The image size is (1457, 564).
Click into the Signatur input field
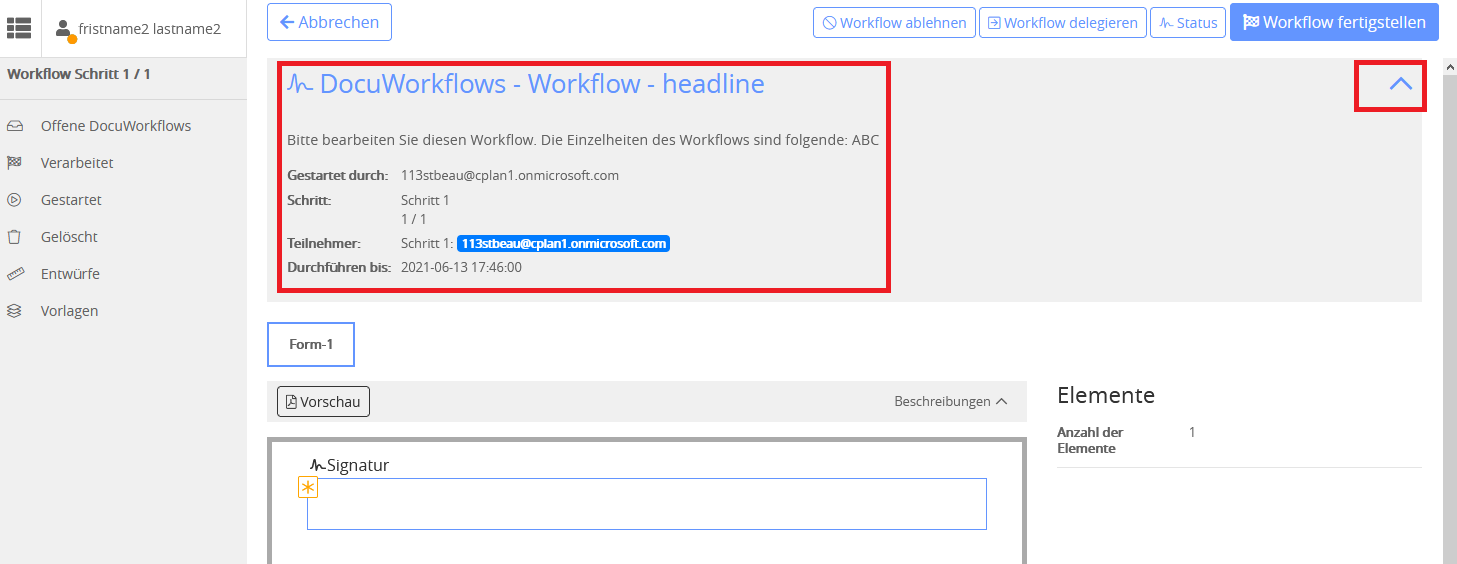click(x=647, y=504)
